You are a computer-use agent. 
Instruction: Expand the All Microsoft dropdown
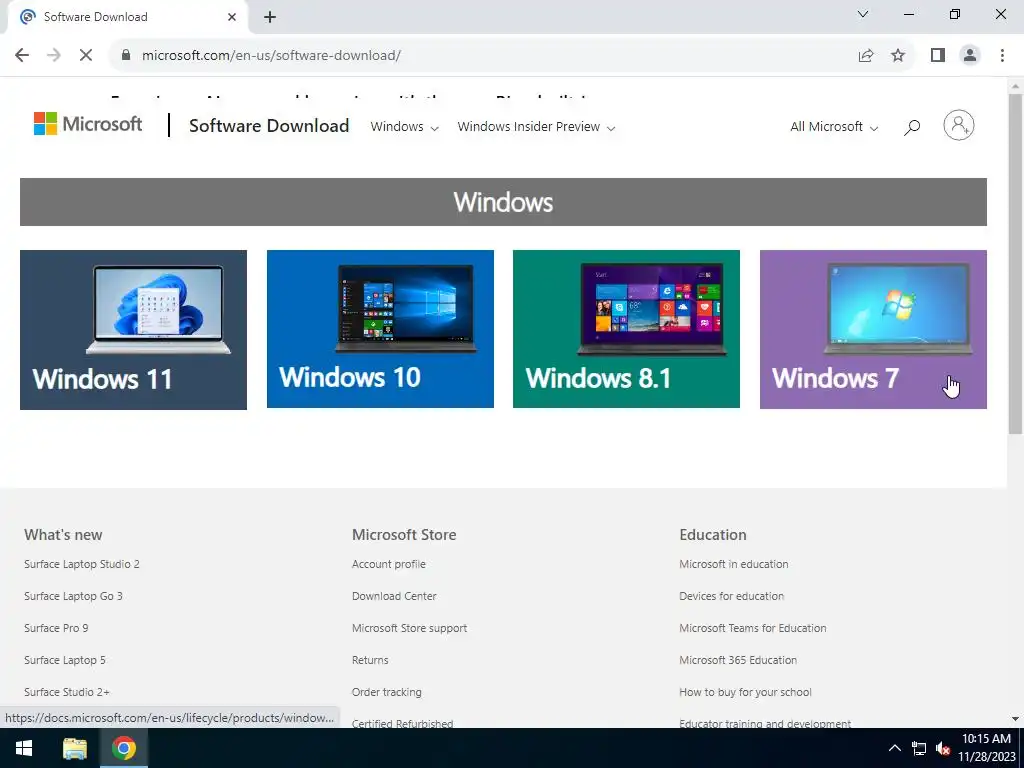pyautogui.click(x=834, y=127)
